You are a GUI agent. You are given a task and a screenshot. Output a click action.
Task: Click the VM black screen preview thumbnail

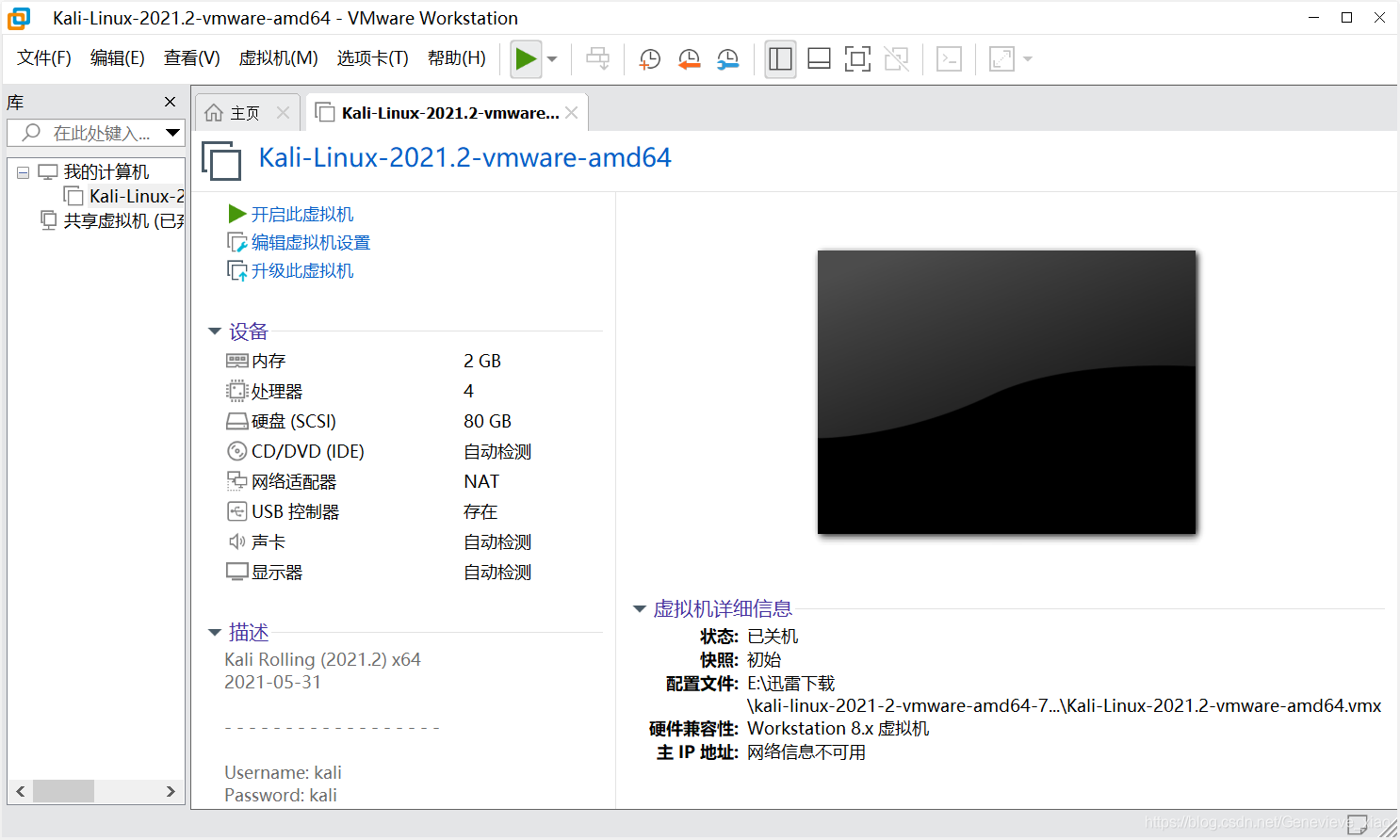(x=1006, y=392)
